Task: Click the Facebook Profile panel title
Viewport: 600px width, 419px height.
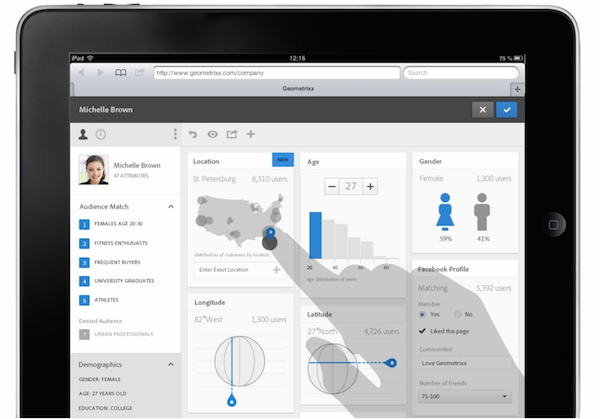Action: coord(443,269)
